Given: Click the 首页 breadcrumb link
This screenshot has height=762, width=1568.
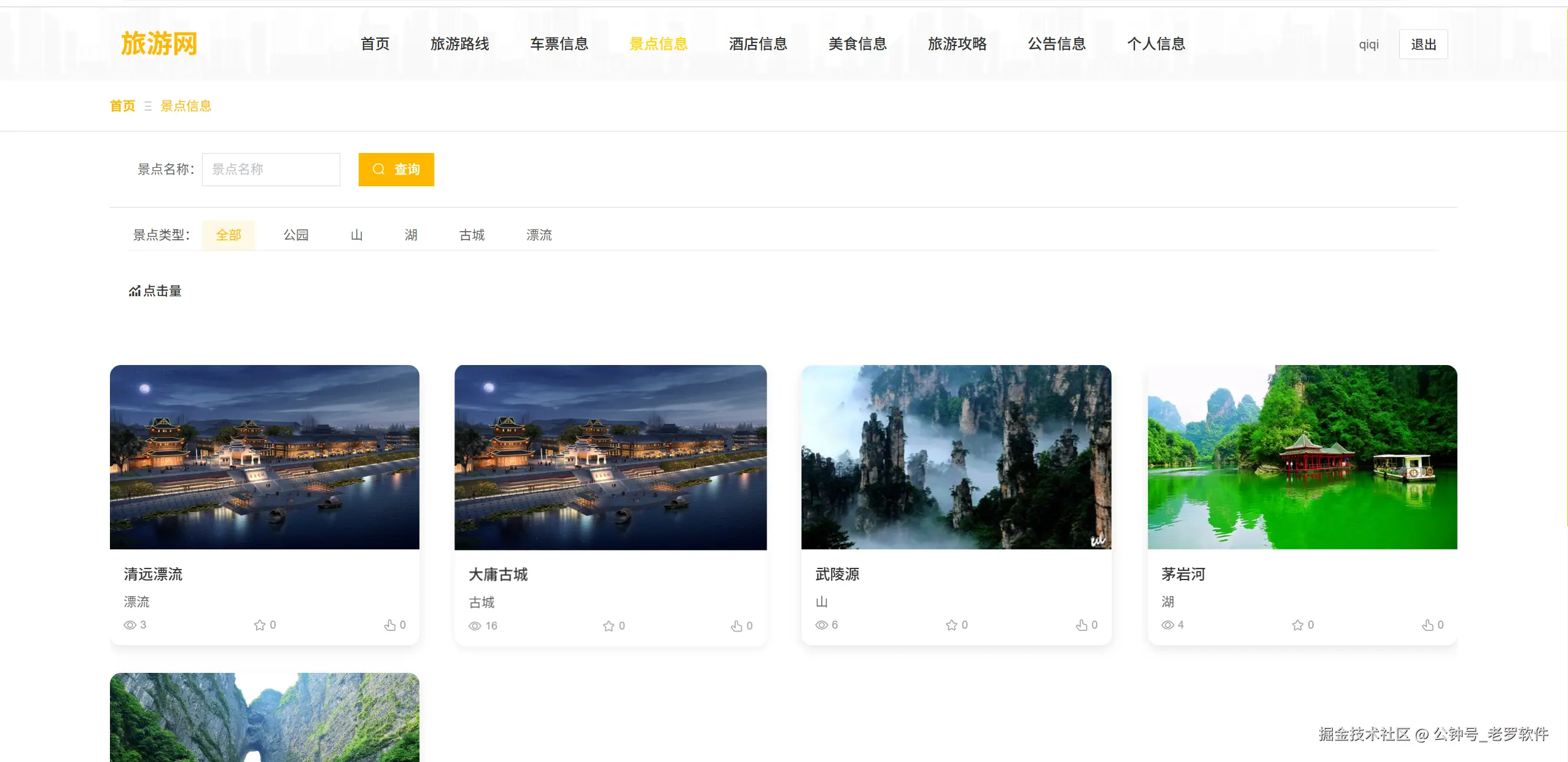Looking at the screenshot, I should [122, 106].
